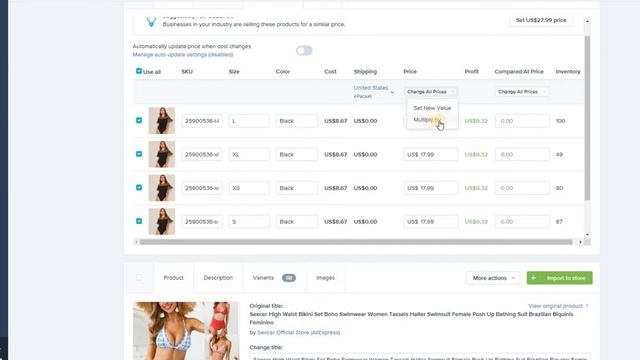640x360 pixels.
Task: Click thumbnail of size L variant
Action: click(x=162, y=120)
